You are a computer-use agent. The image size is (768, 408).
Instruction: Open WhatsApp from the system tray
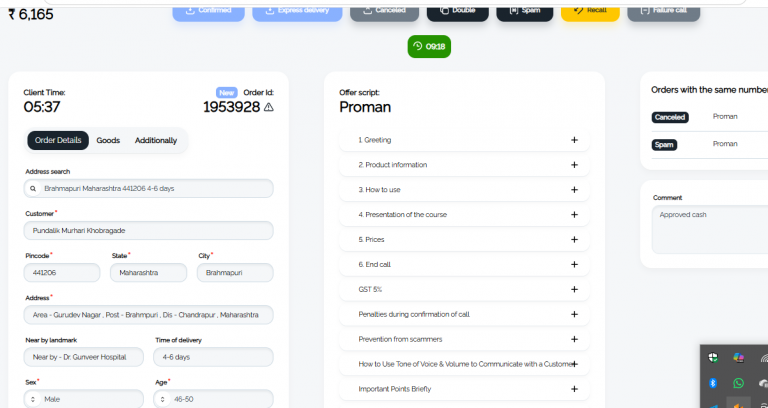coord(738,383)
